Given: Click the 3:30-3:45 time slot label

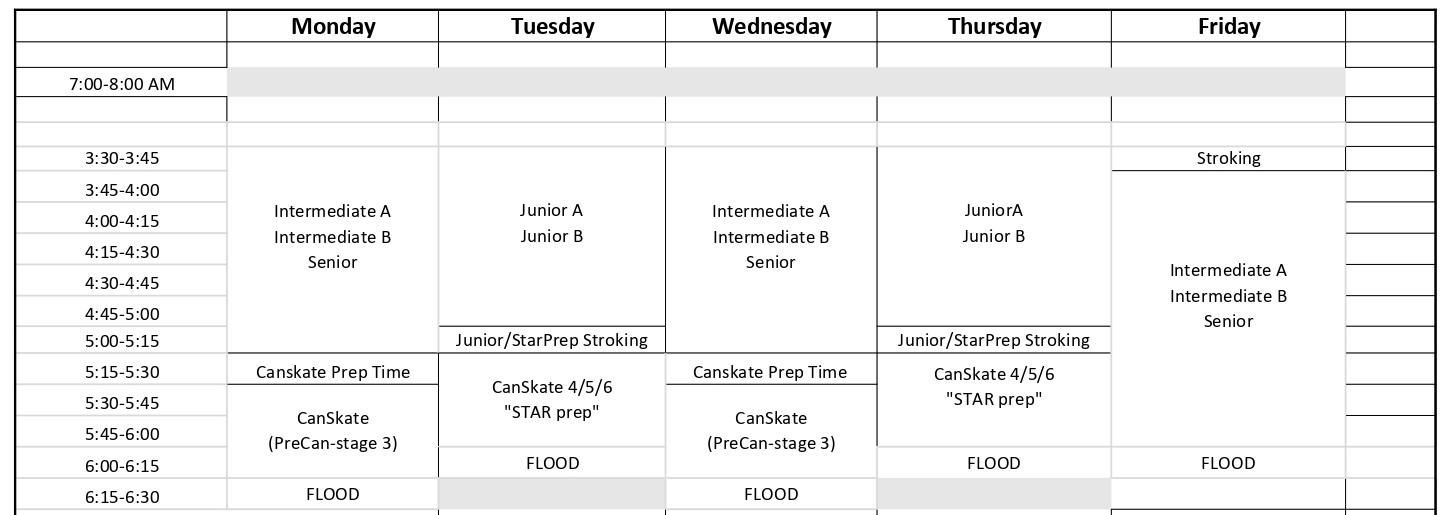Looking at the screenshot, I should click(122, 158).
